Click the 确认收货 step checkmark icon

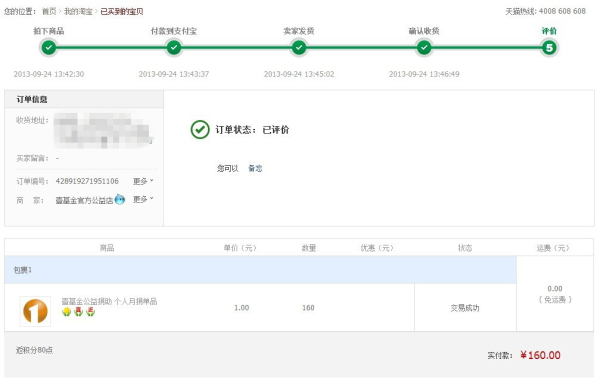tap(424, 48)
